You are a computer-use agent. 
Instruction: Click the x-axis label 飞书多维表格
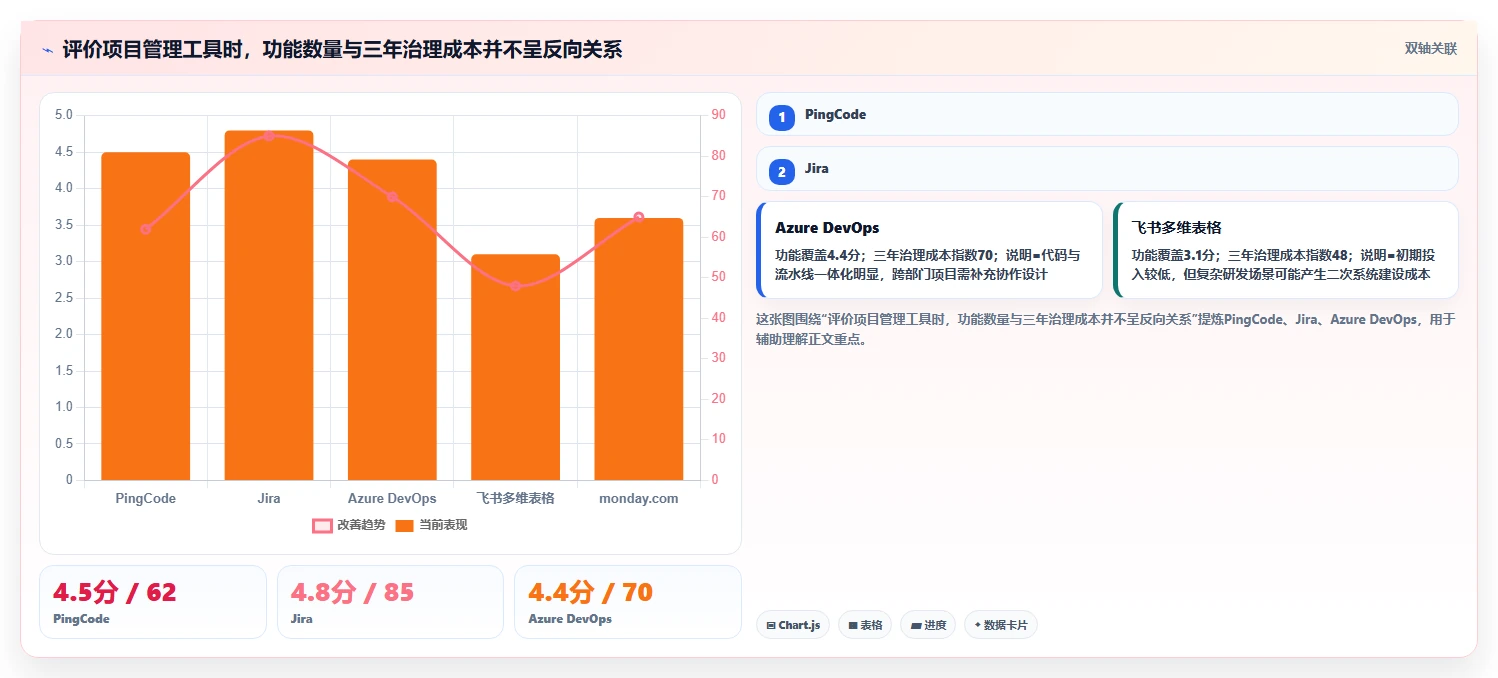(x=516, y=498)
